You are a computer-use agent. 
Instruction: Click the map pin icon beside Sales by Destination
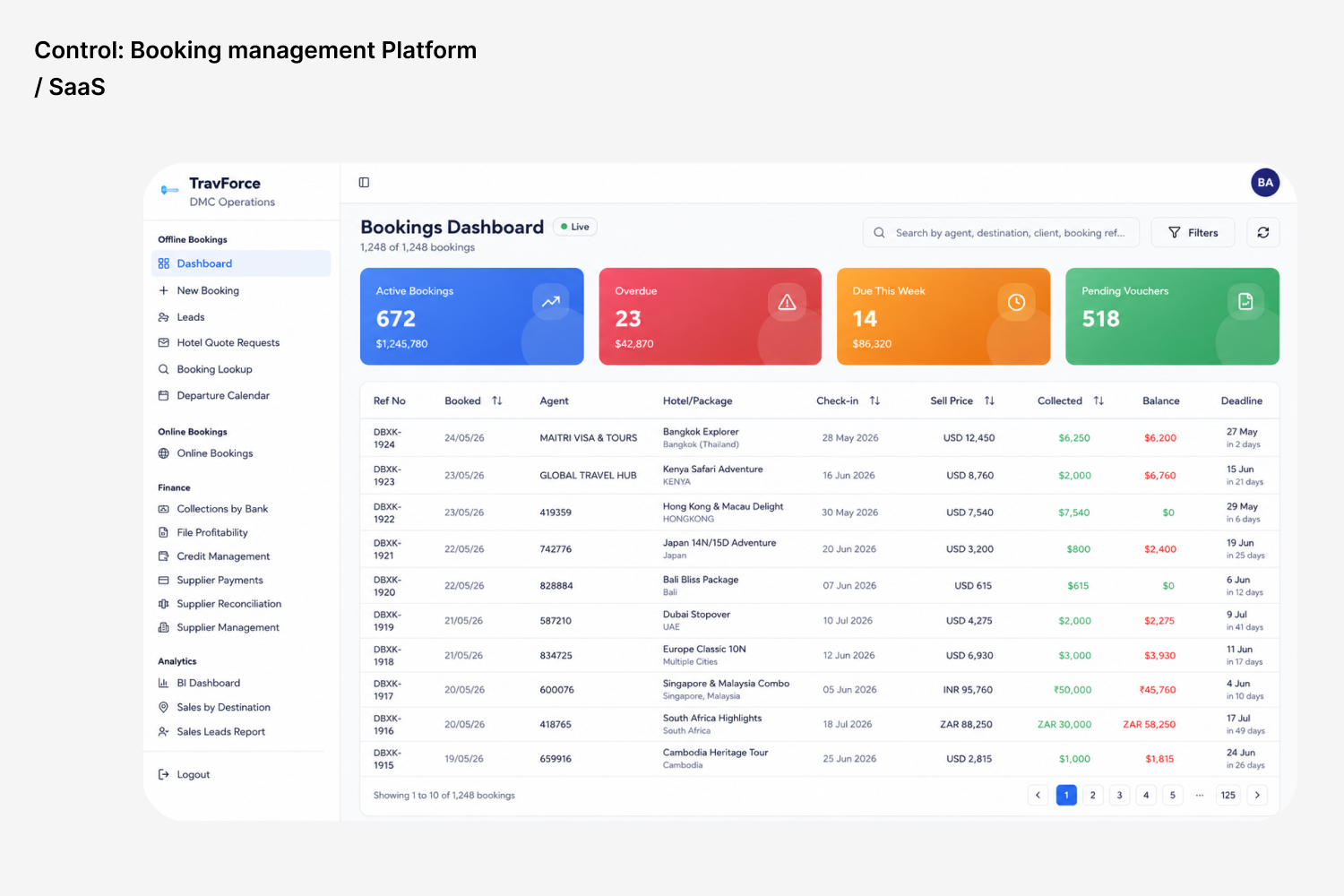tap(164, 707)
